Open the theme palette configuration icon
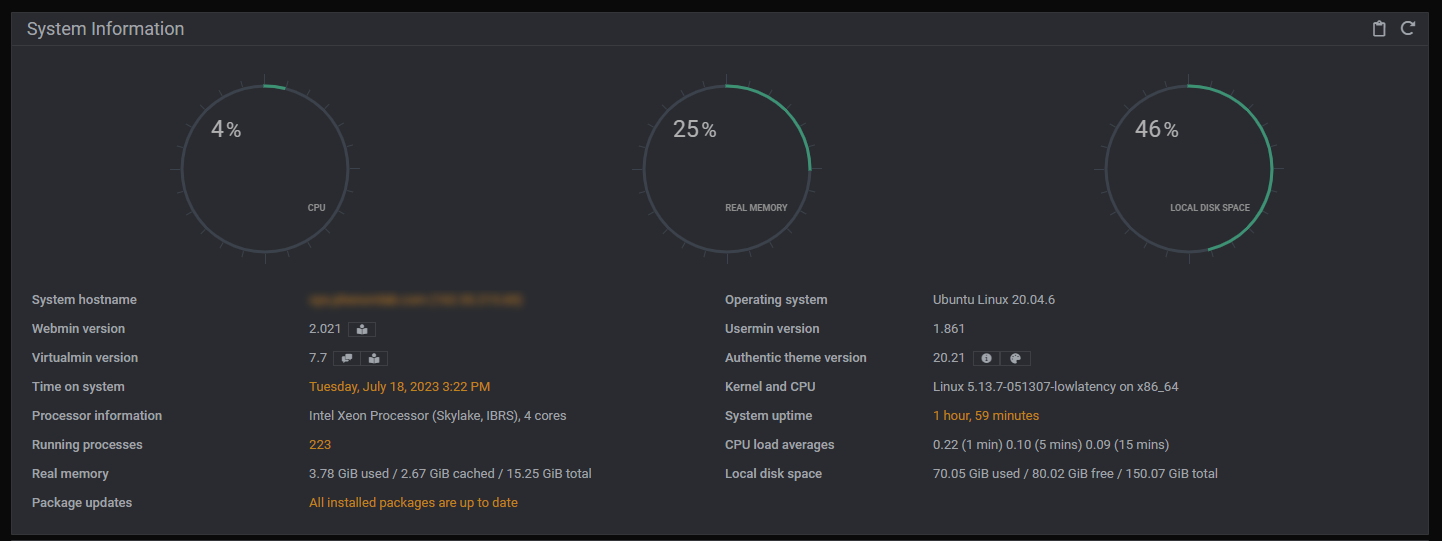Image resolution: width=1442 pixels, height=541 pixels. [x=1015, y=358]
